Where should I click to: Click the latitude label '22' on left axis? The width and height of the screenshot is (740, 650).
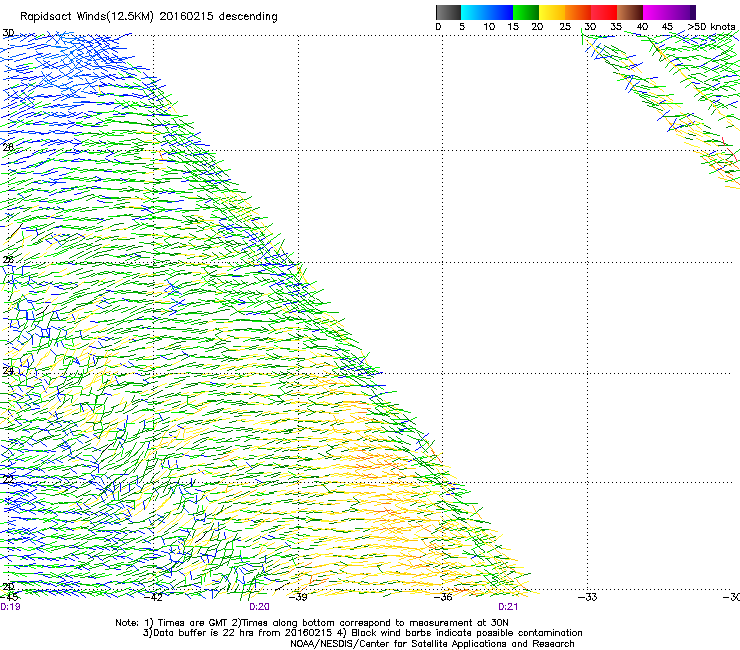(x=8, y=480)
